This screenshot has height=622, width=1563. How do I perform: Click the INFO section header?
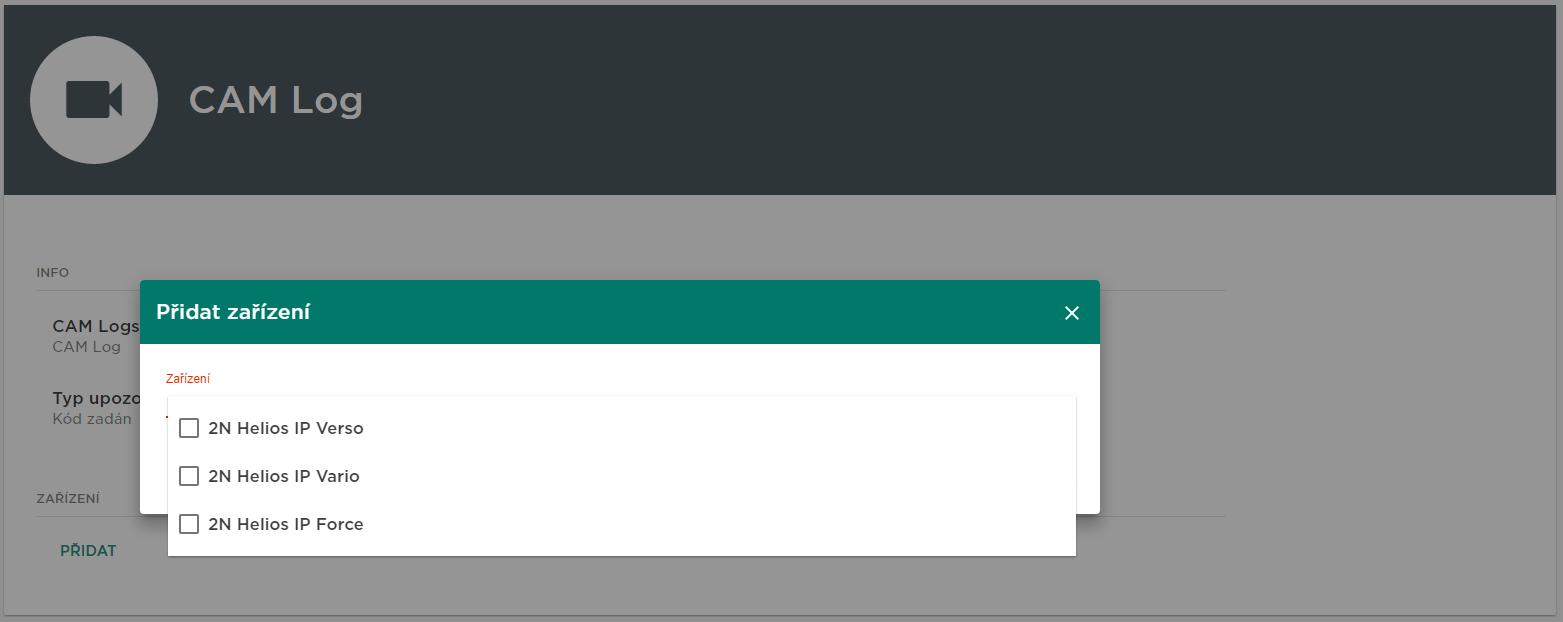[x=53, y=272]
